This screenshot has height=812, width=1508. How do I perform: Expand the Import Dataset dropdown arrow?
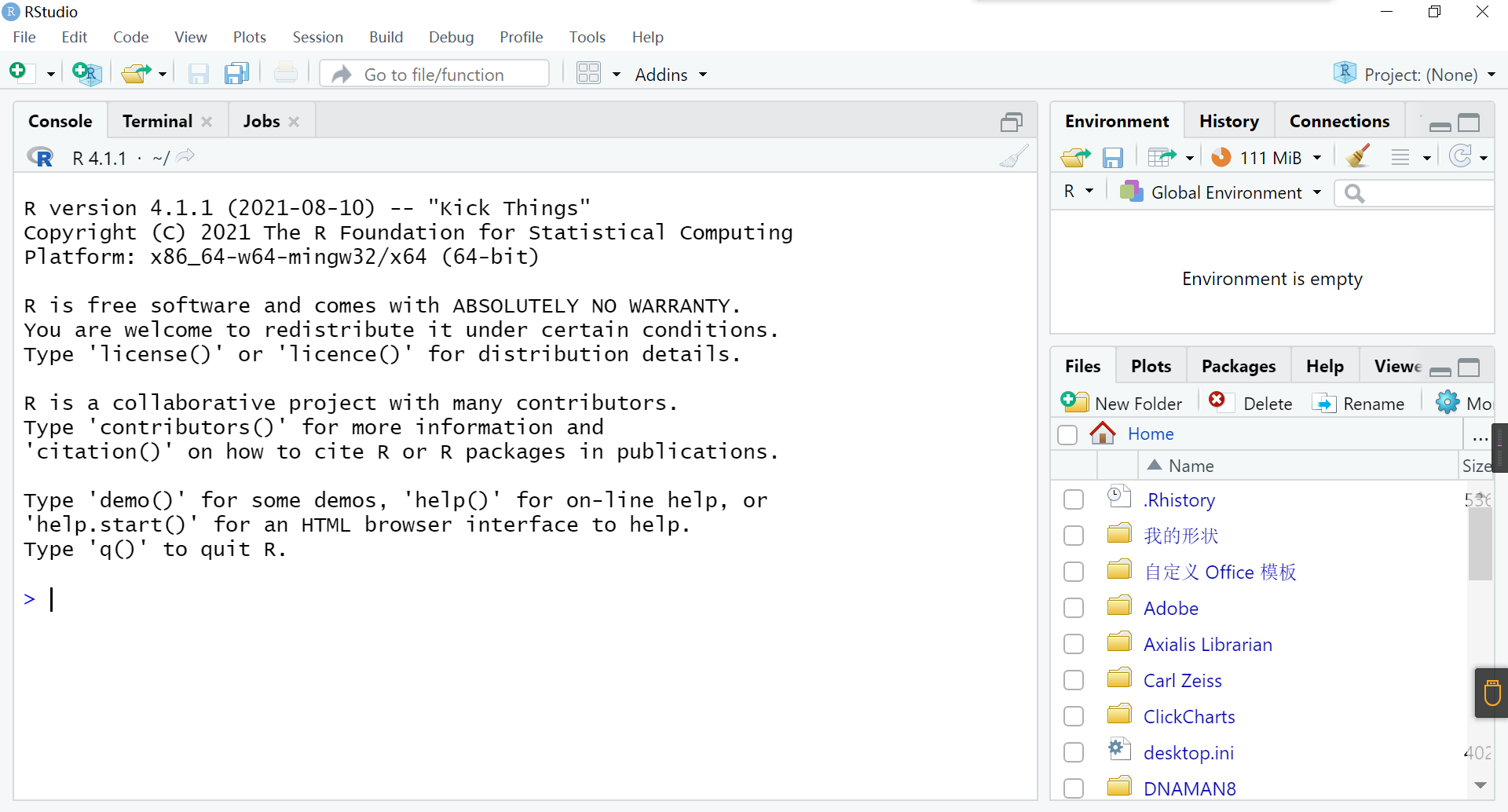1190,158
